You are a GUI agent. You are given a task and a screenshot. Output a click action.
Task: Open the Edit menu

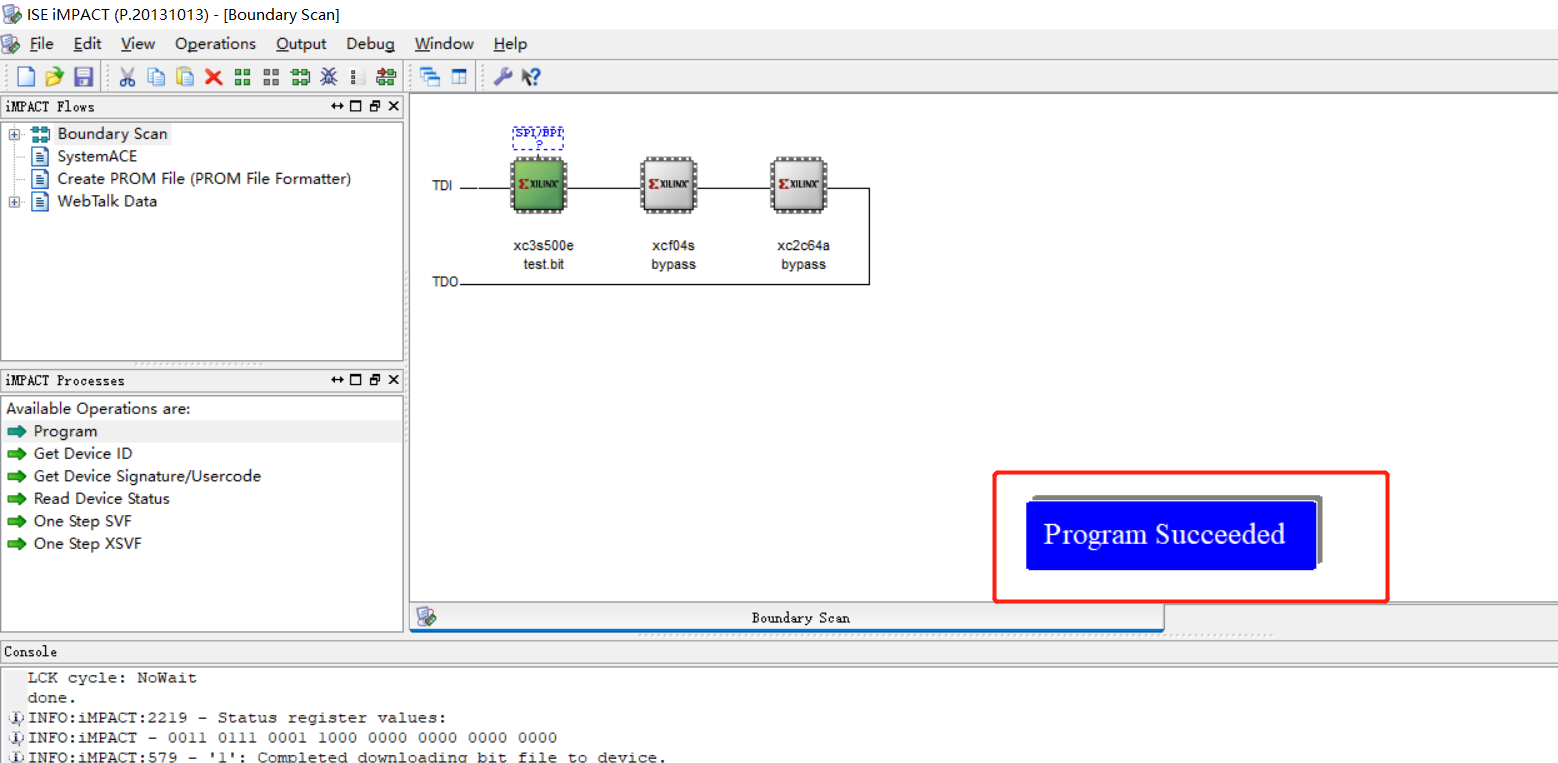(87, 44)
